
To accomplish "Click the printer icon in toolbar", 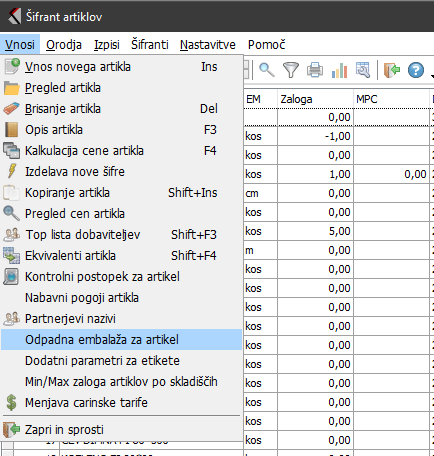I will [x=315, y=70].
